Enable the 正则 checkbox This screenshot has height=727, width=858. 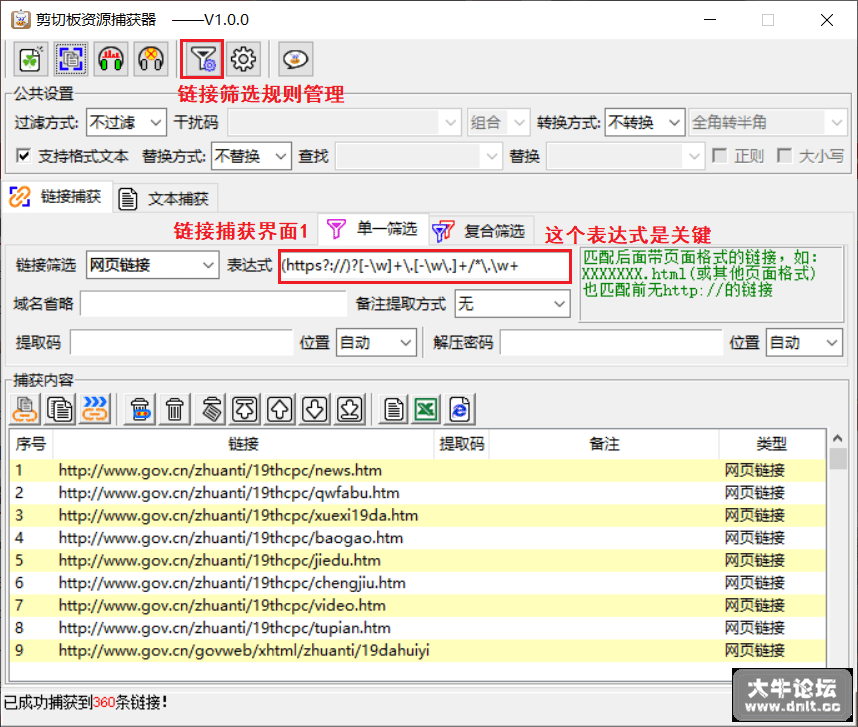[x=720, y=156]
